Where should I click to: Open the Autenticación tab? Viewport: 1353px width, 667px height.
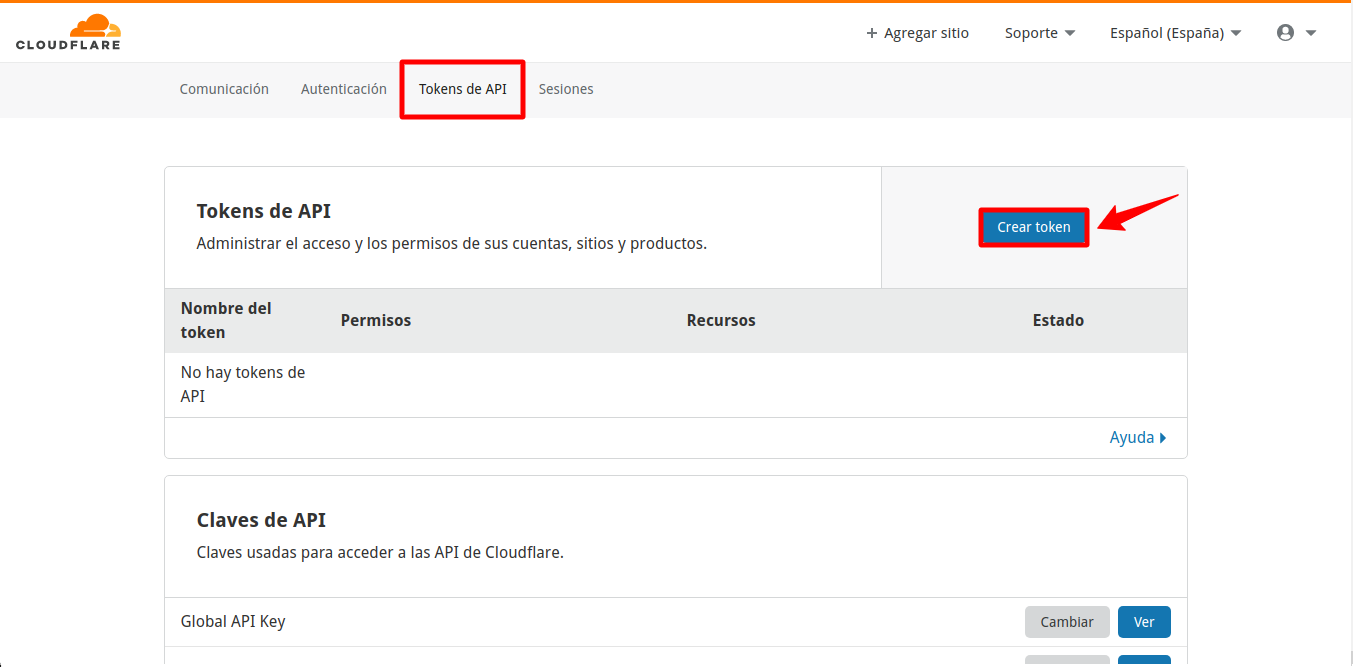coord(343,89)
